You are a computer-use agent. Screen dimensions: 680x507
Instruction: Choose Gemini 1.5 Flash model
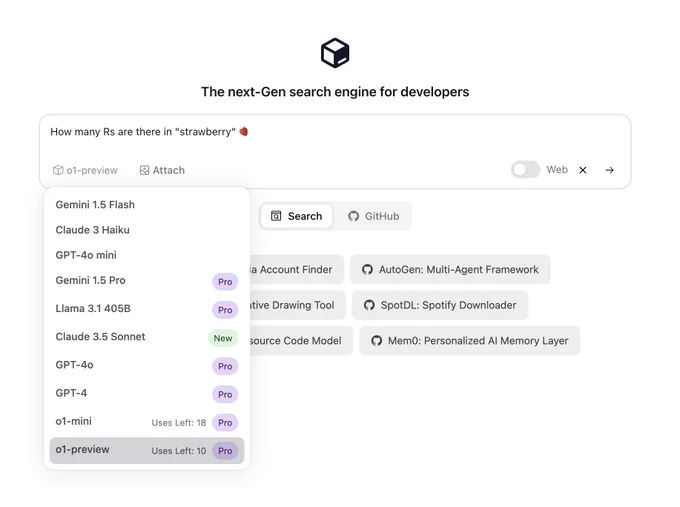147,205
